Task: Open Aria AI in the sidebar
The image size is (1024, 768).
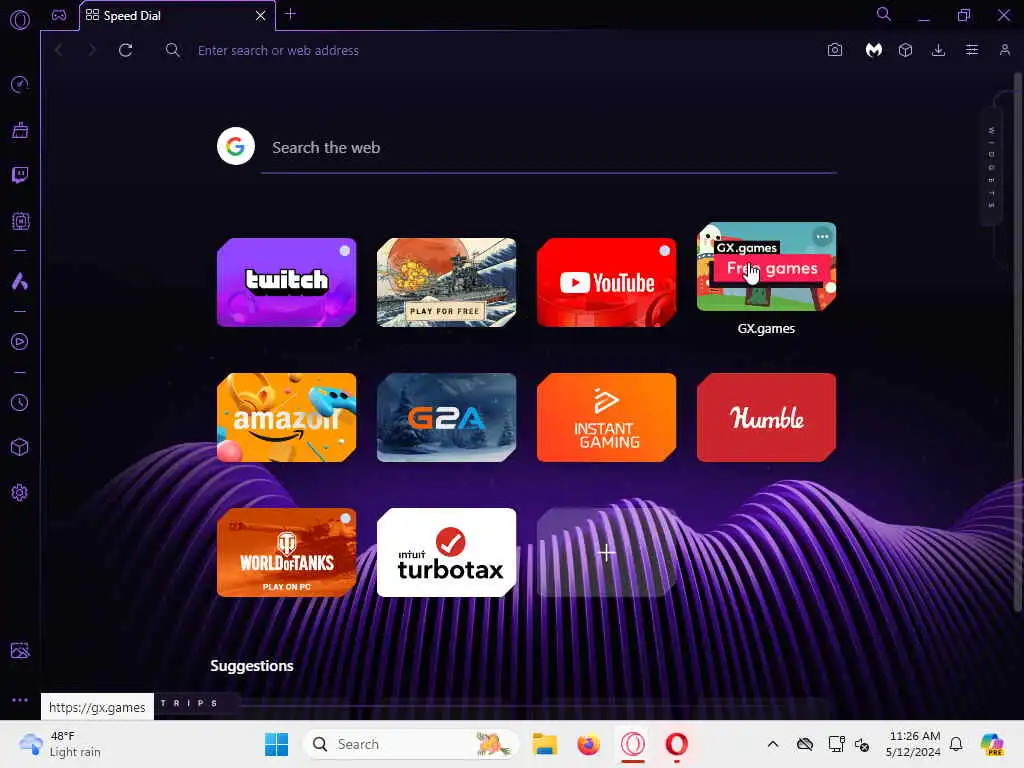Action: pyautogui.click(x=20, y=281)
